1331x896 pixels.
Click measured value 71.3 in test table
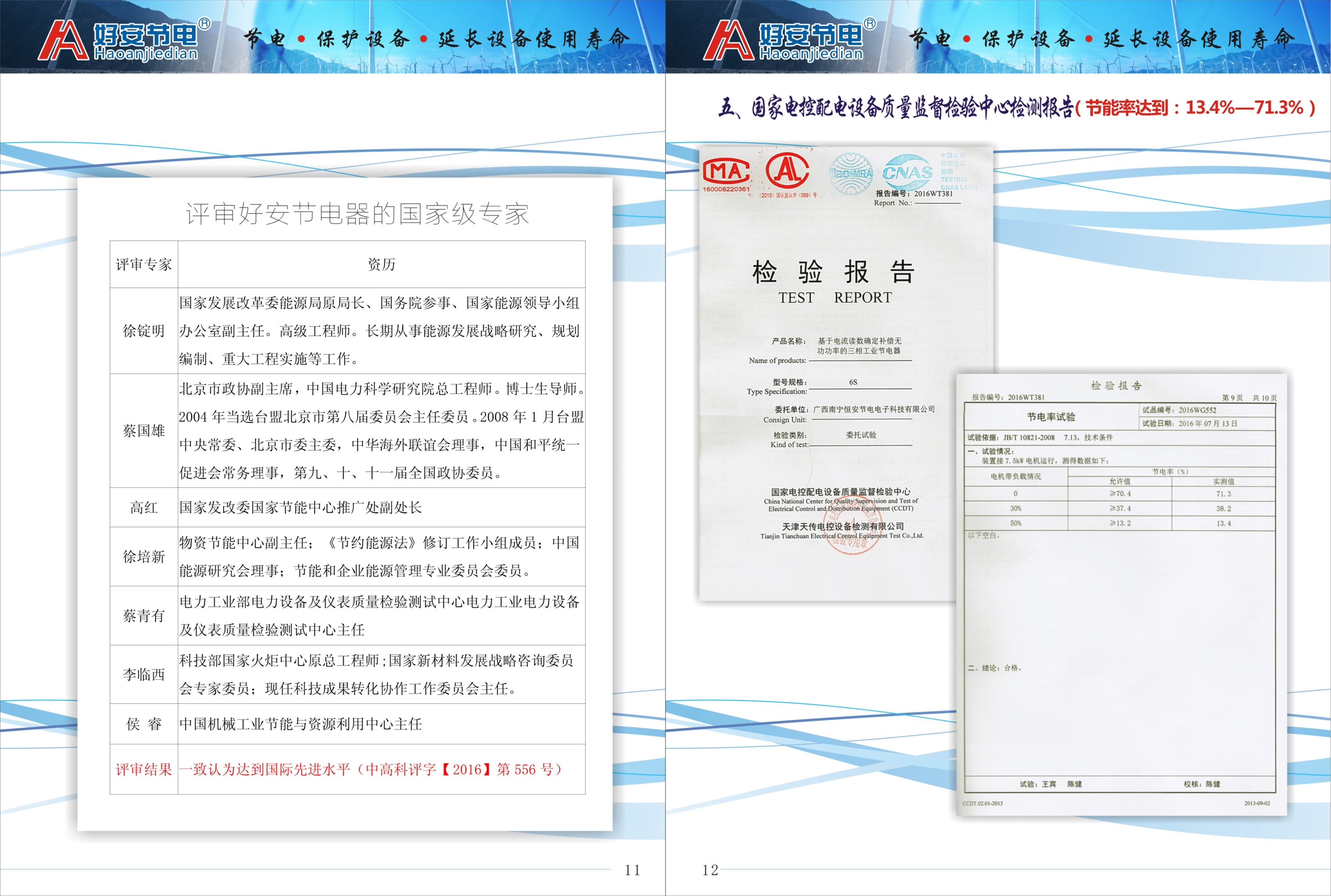click(1223, 494)
